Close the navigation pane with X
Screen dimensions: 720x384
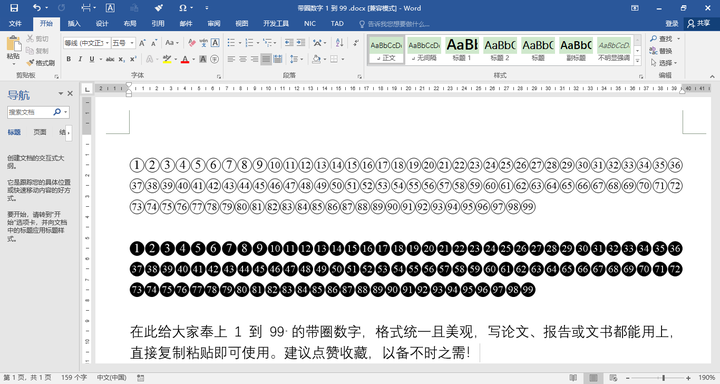(70, 93)
